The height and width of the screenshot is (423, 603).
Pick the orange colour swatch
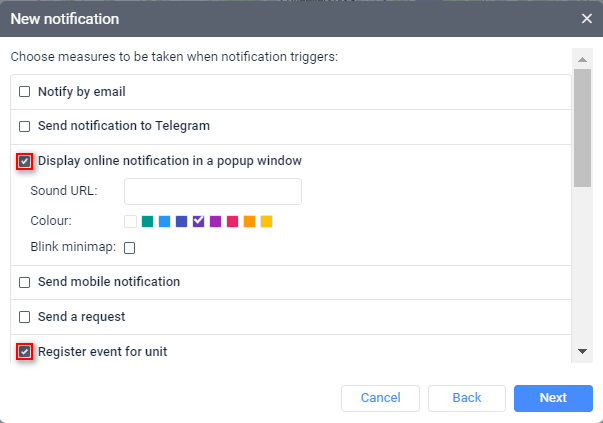point(249,221)
